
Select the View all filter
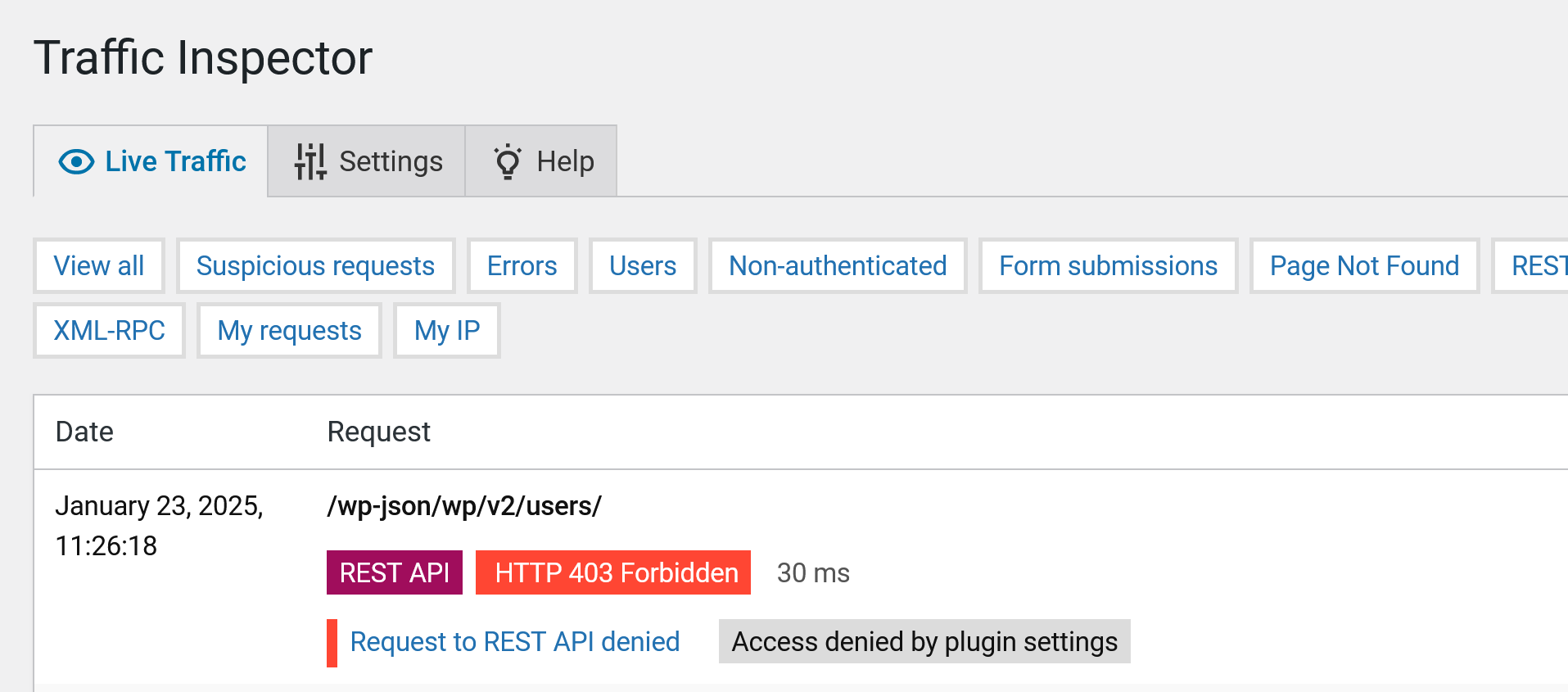coord(99,266)
